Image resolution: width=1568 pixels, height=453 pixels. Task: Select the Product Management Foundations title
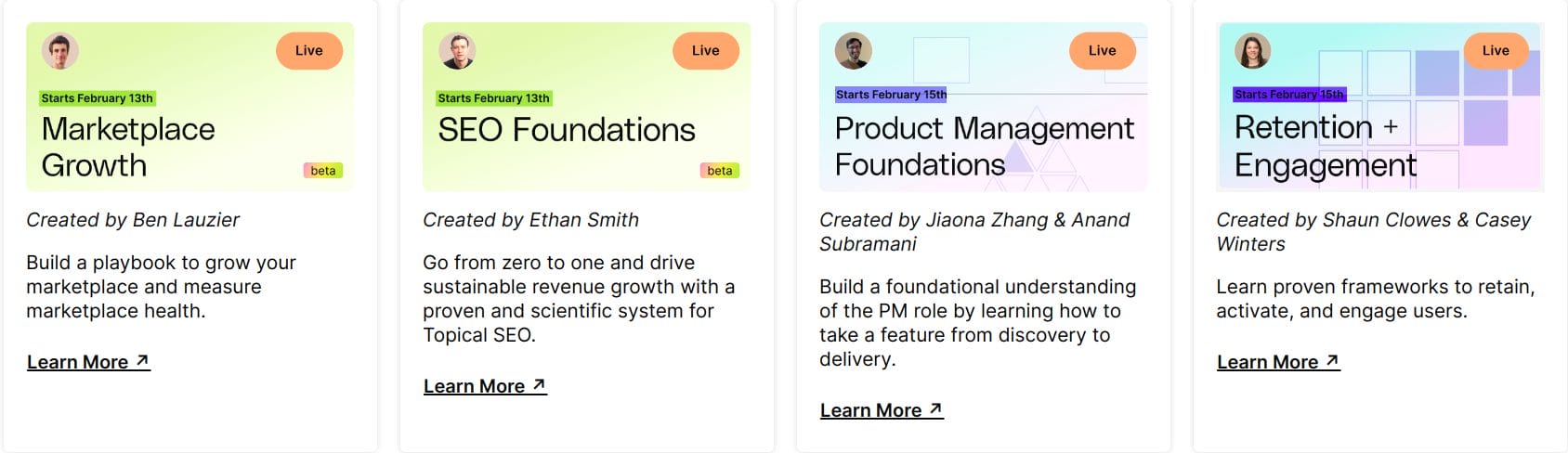(x=984, y=146)
